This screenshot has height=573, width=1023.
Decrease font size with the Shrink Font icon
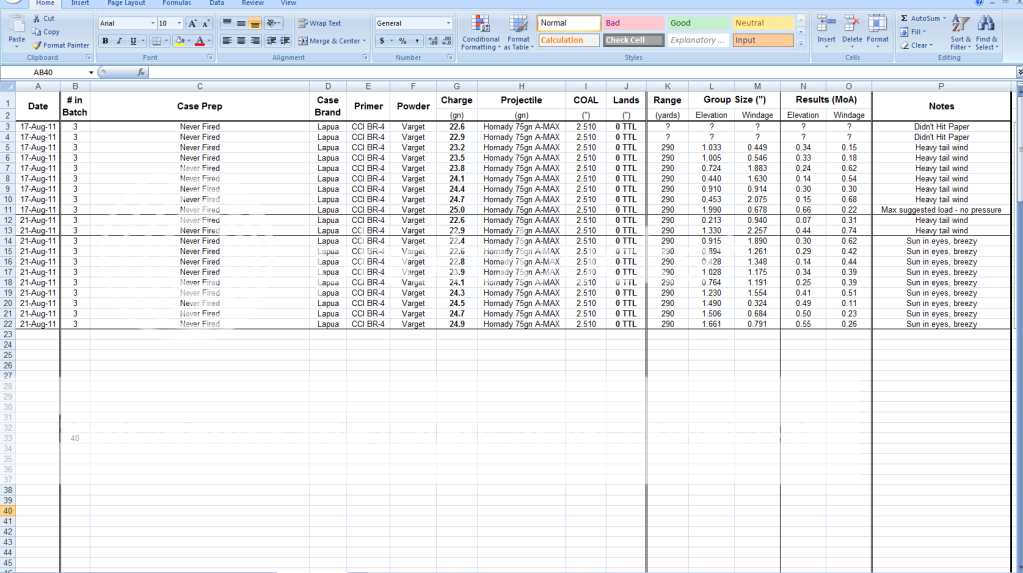coord(206,23)
